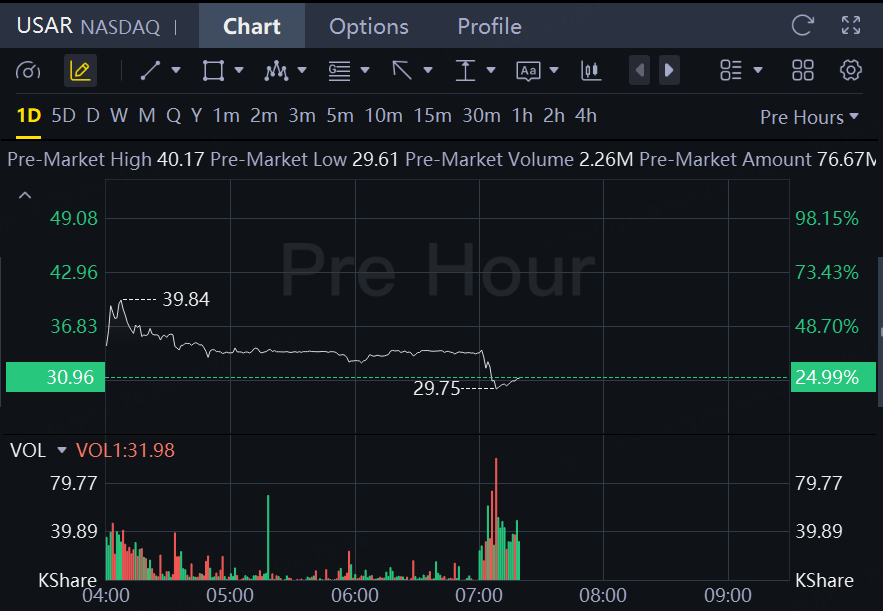
Task: Toggle the pencil drawing mode button
Action: coord(80,70)
